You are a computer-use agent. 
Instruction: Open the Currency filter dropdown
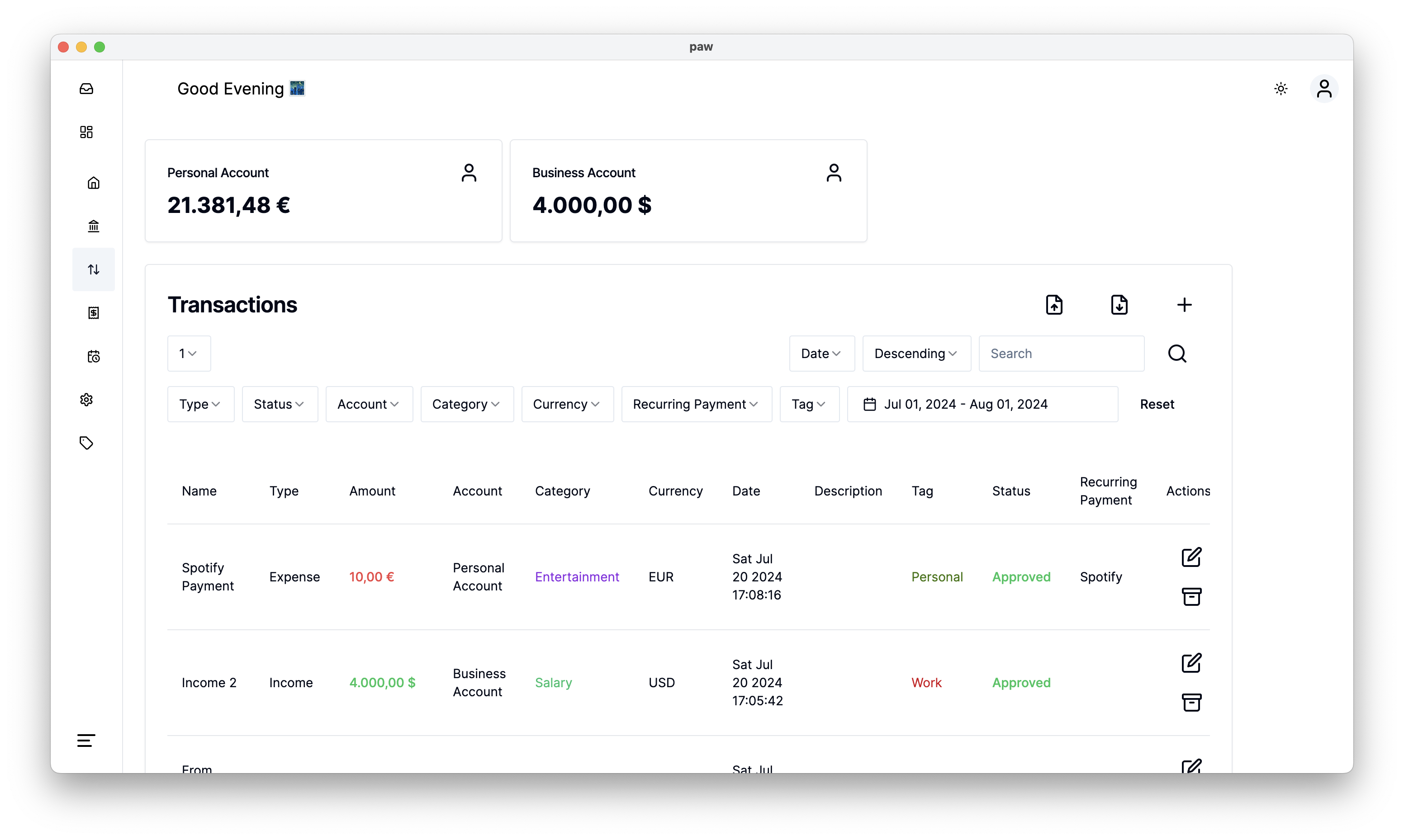point(567,404)
